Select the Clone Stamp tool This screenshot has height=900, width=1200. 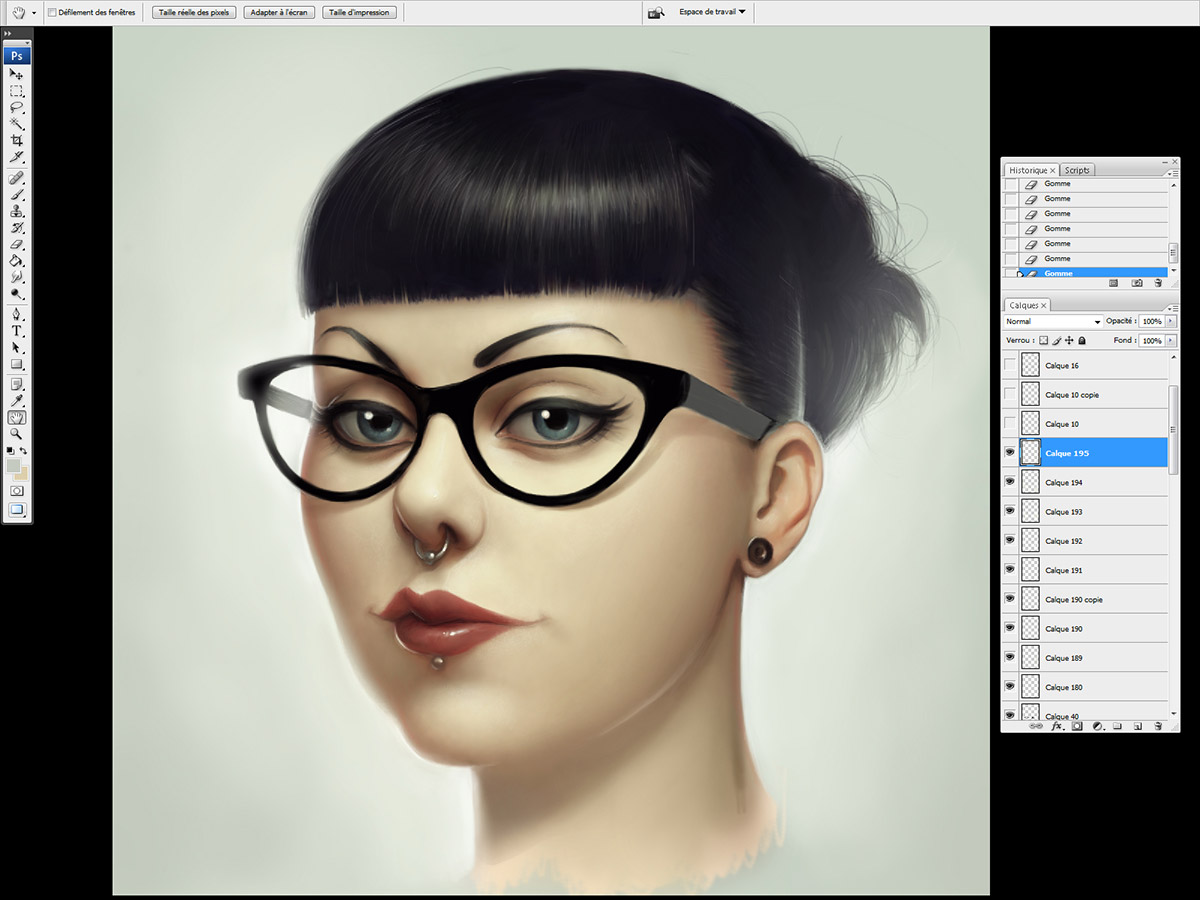point(16,211)
